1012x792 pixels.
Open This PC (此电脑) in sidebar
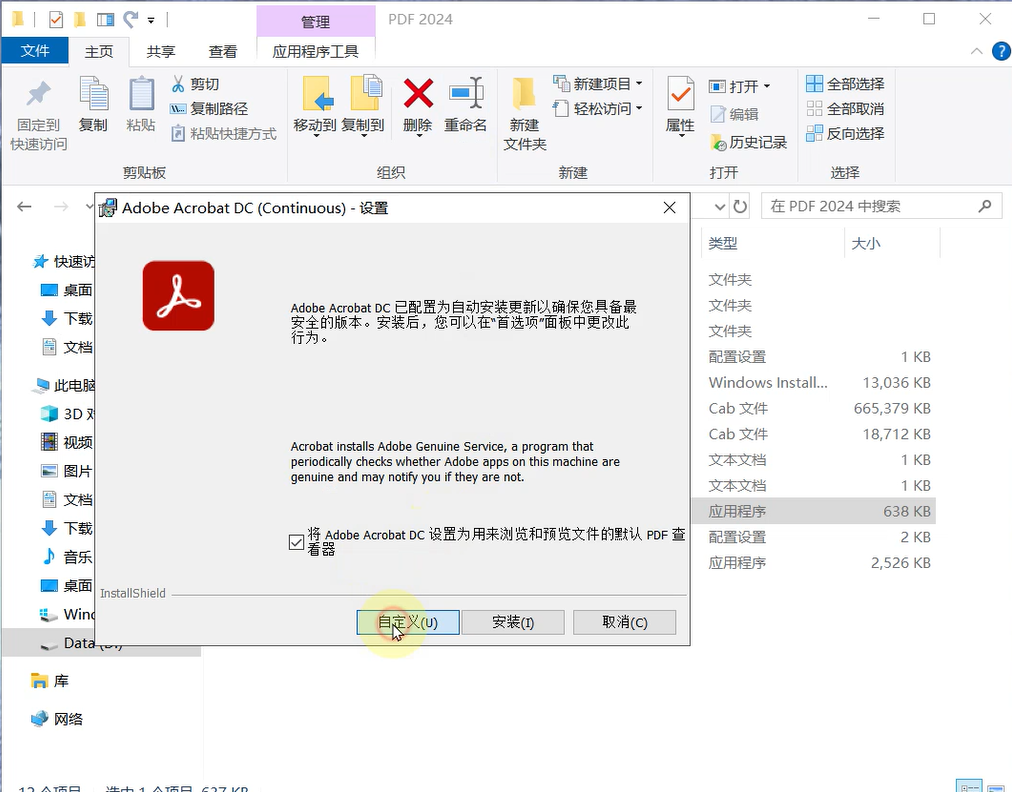click(64, 385)
